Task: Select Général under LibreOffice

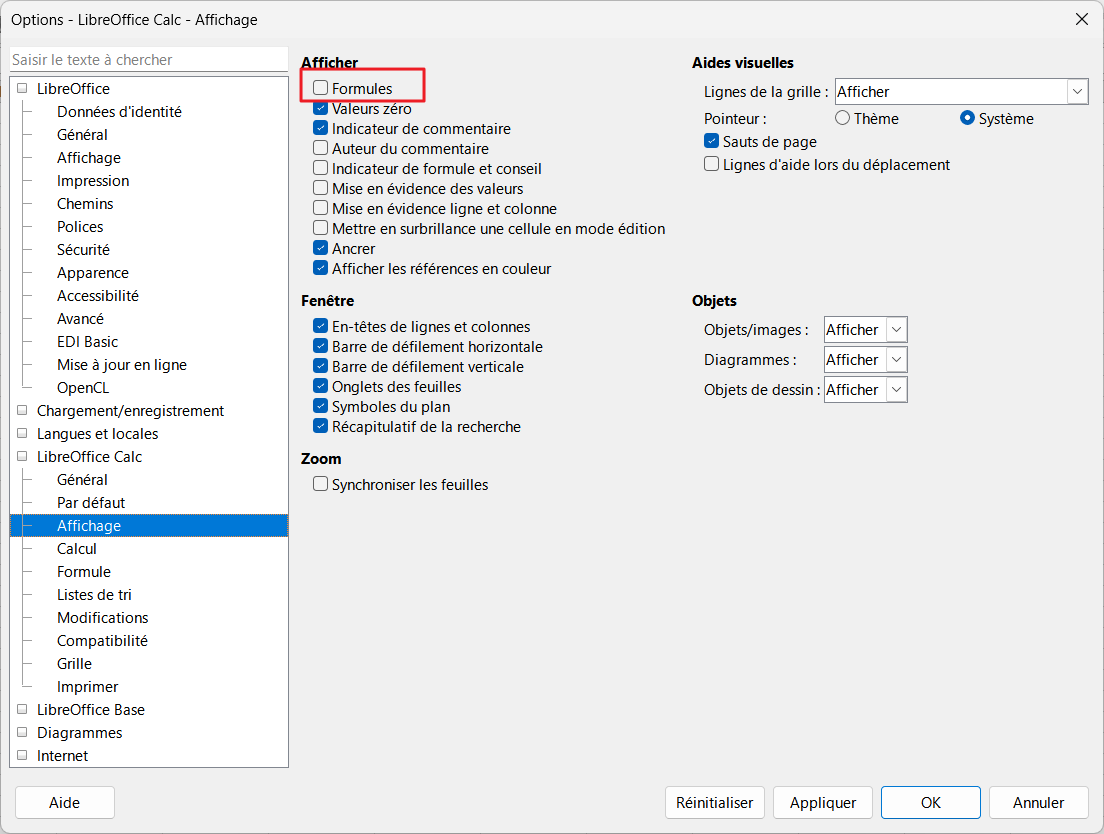Action: (82, 134)
